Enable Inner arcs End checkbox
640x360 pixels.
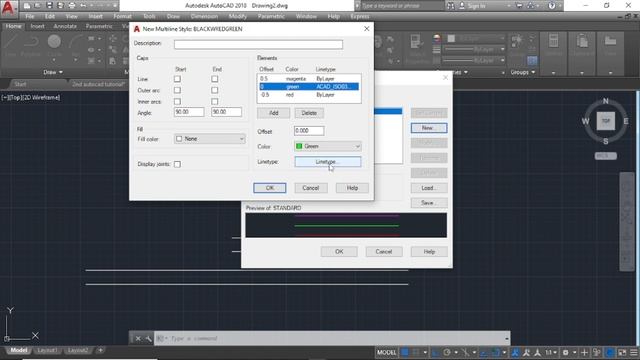pos(215,101)
